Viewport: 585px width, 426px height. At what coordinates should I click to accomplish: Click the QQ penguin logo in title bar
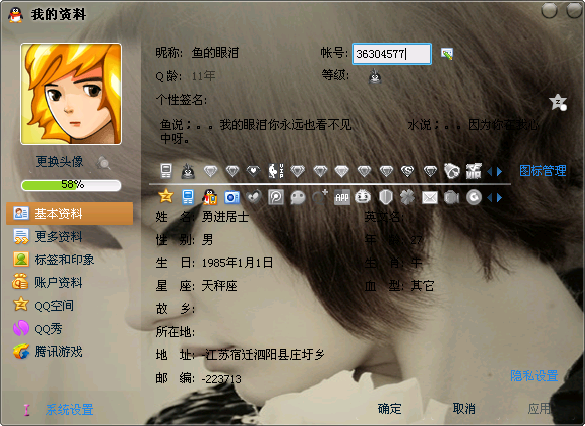click(15, 15)
